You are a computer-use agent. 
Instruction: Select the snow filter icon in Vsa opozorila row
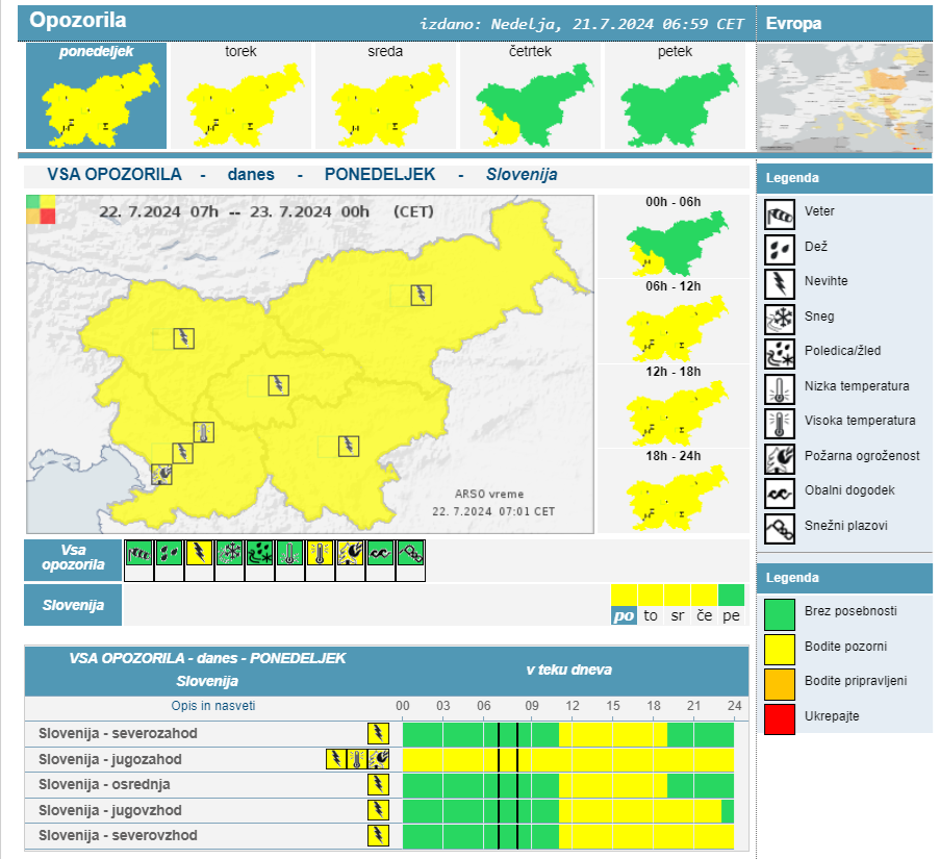(x=230, y=552)
